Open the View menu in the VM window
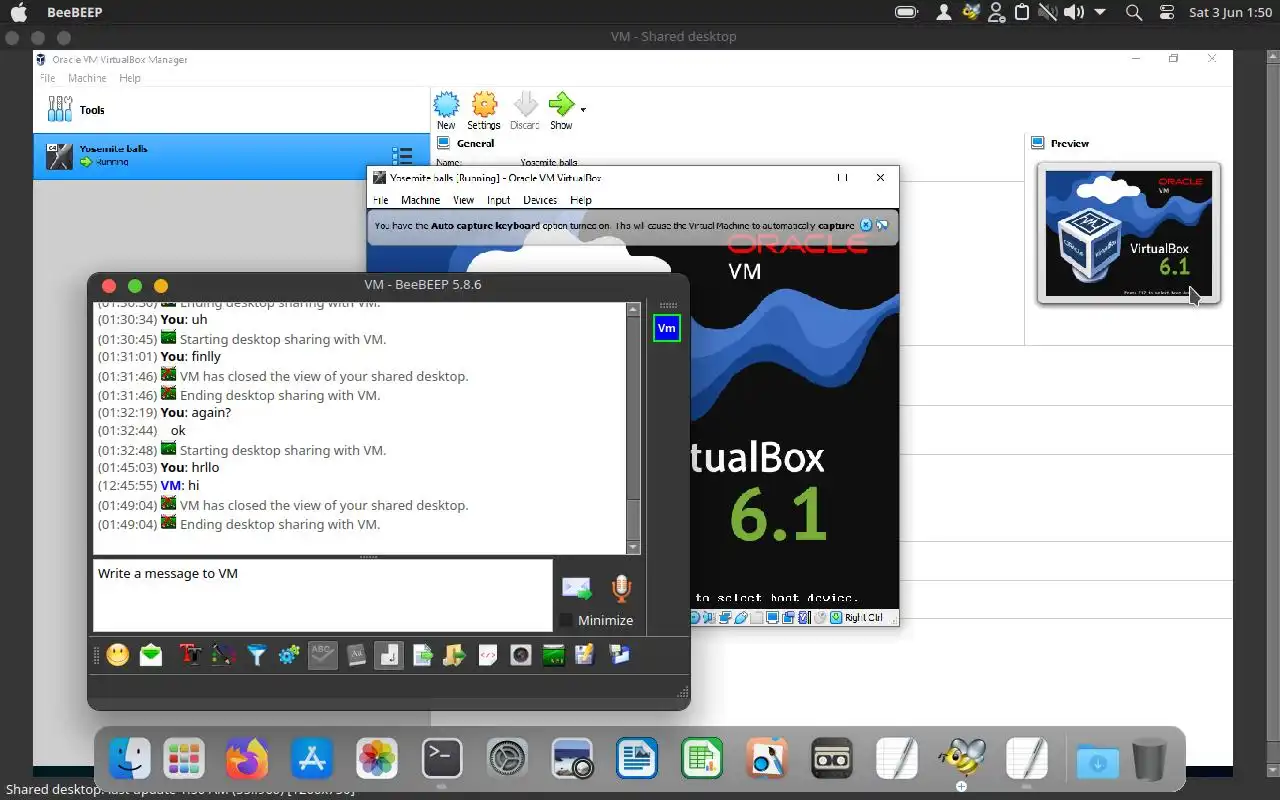1280x800 pixels. pos(463,200)
